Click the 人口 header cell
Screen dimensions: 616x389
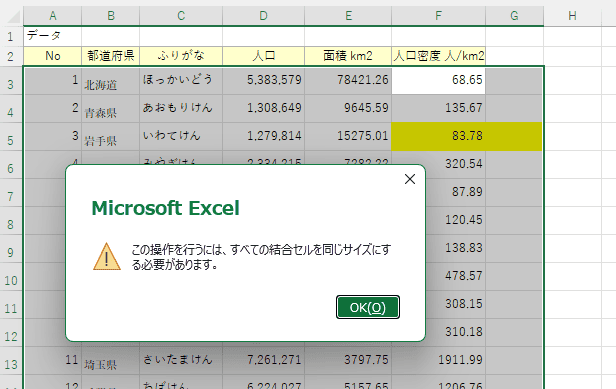(x=264, y=56)
